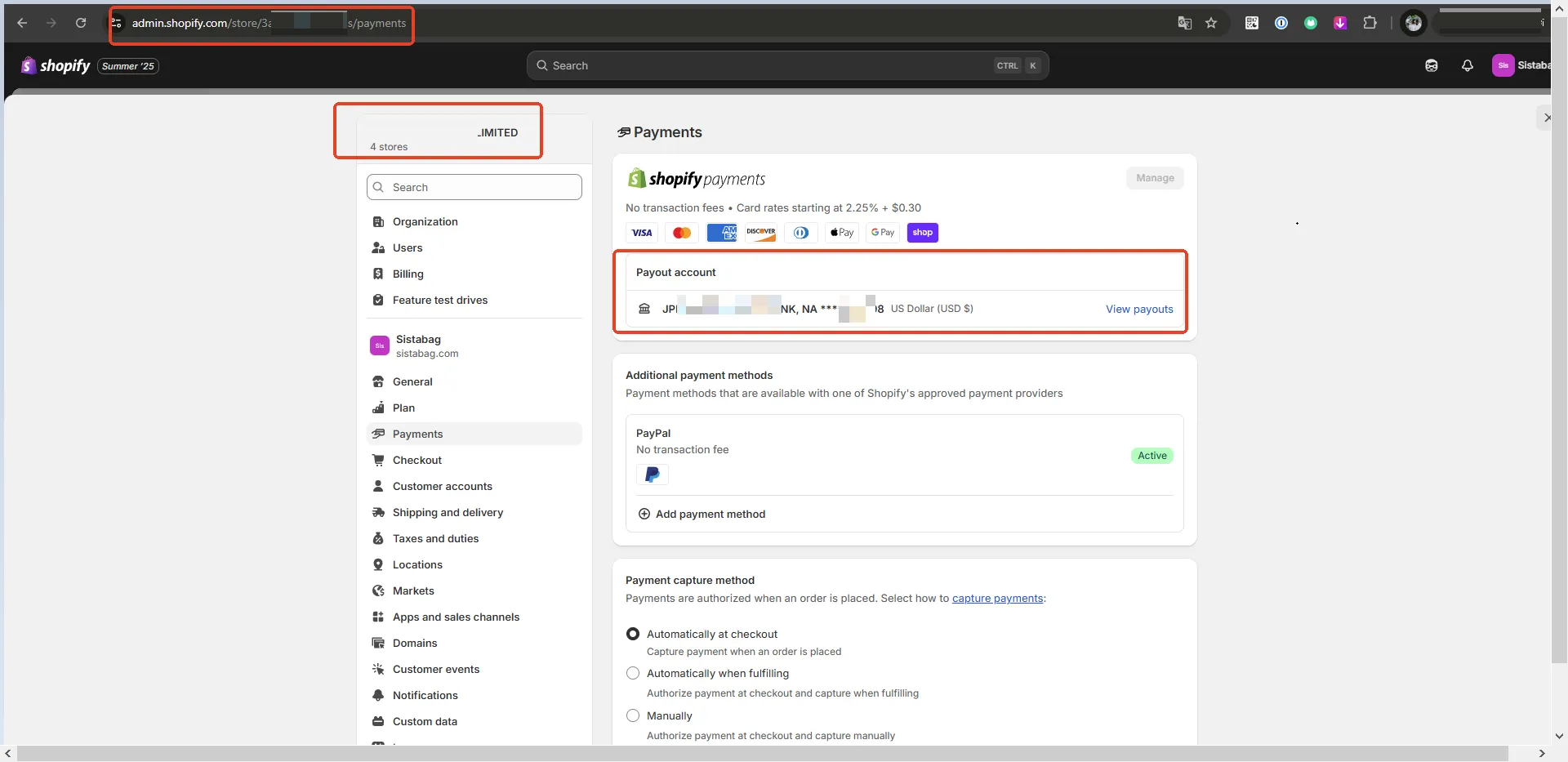
Task: Click the Checkout cart icon
Action: (x=378, y=460)
